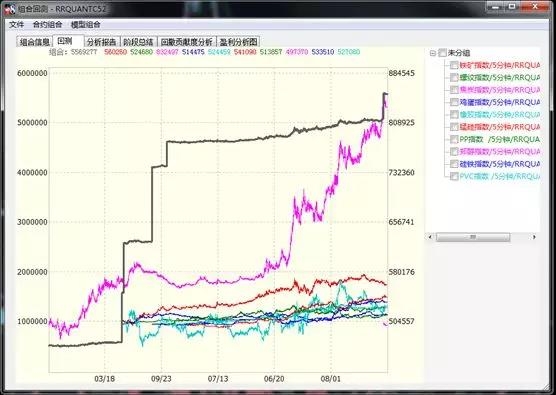556x395 pixels.
Task: Check the 未分组 group checkbox
Action: click(442, 53)
